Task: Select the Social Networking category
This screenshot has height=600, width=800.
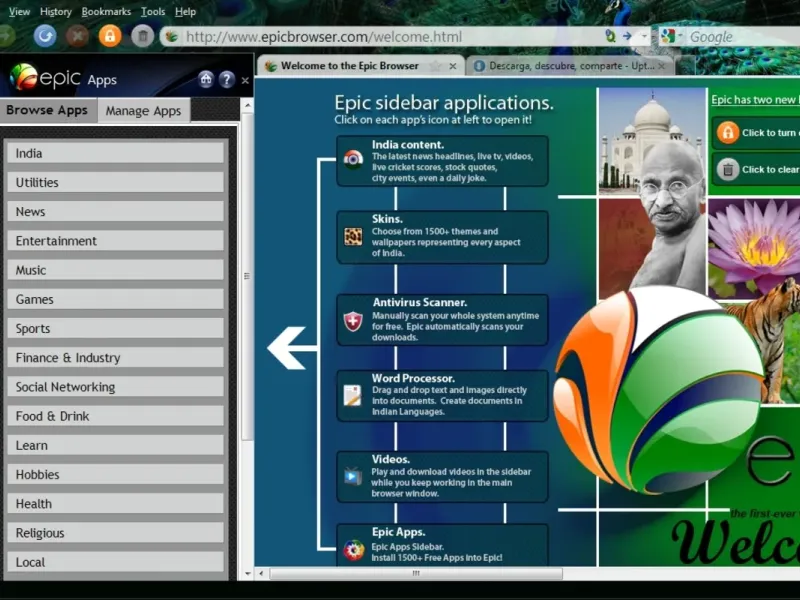Action: click(115, 387)
